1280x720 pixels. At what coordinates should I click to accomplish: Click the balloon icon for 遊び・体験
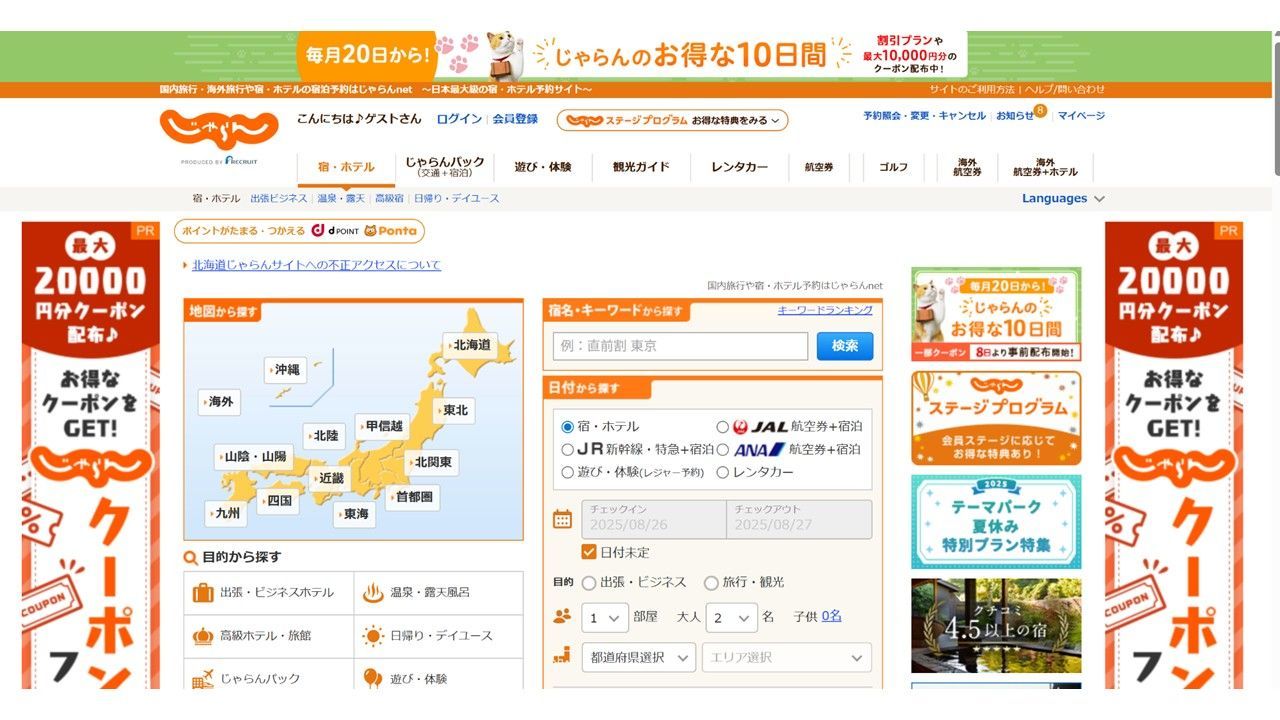coord(373,679)
